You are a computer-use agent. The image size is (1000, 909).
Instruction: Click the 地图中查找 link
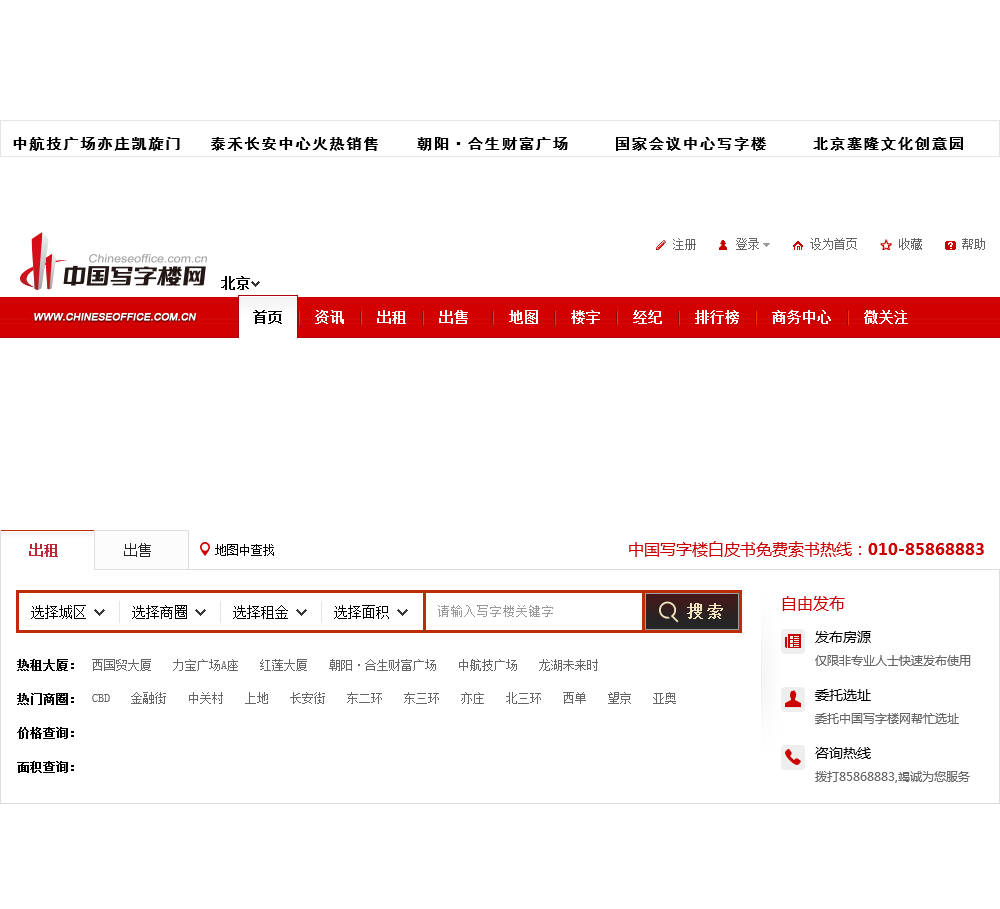tap(244, 550)
